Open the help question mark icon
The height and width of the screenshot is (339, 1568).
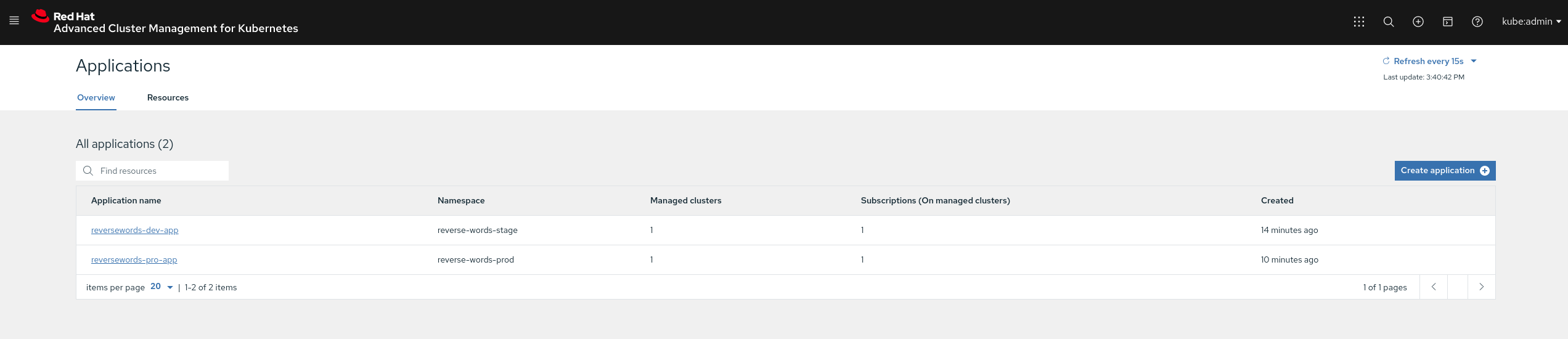tap(1477, 22)
